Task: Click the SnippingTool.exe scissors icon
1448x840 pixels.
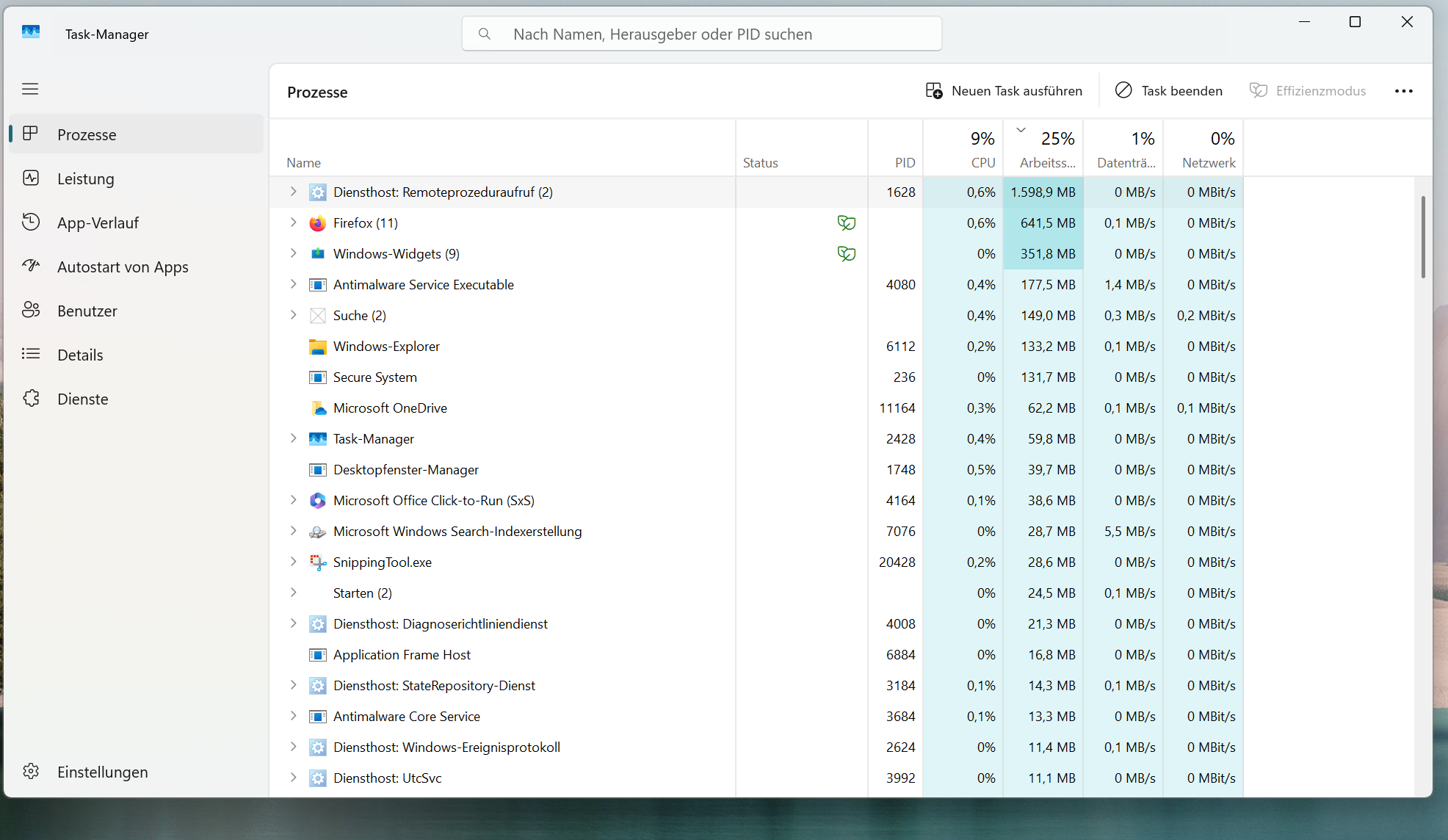Action: click(x=317, y=562)
